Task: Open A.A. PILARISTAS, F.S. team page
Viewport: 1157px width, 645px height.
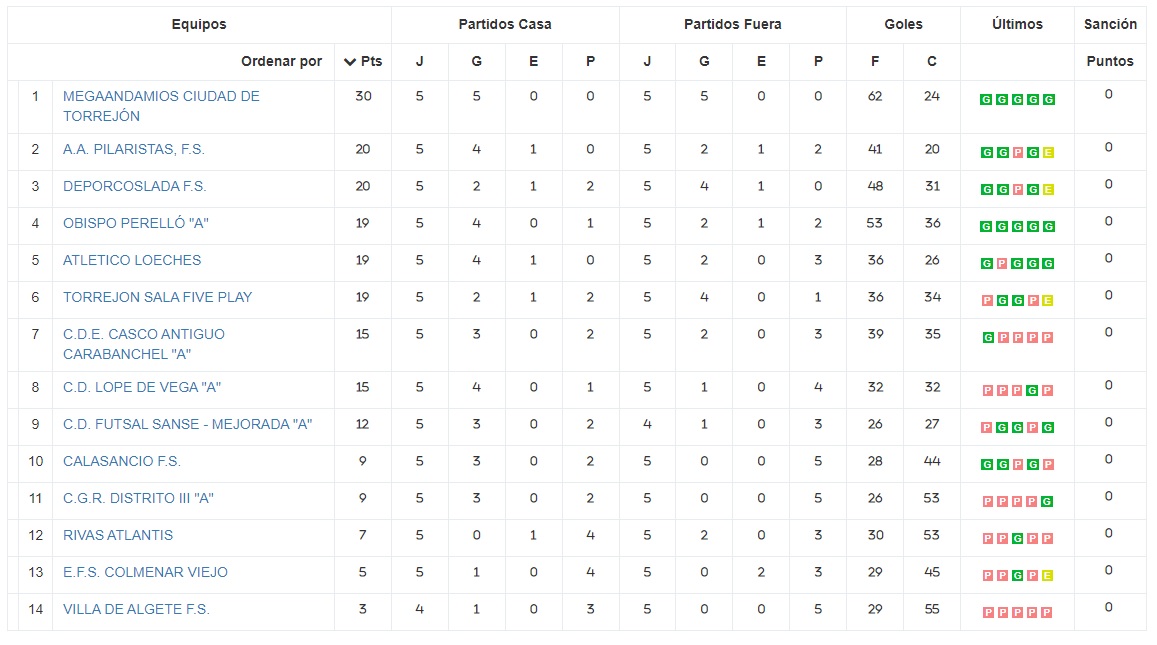Action: [134, 149]
